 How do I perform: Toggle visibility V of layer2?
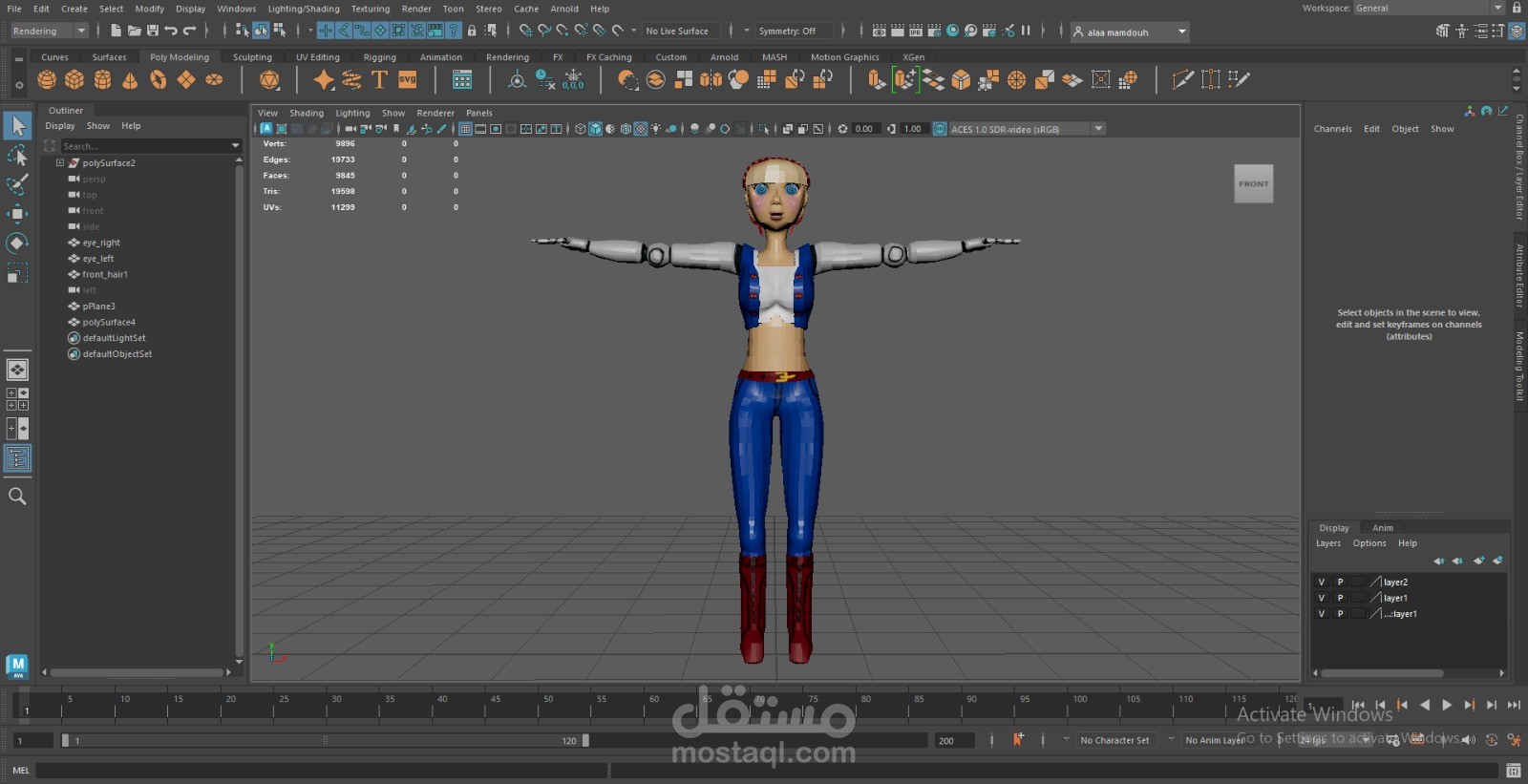pos(1322,582)
